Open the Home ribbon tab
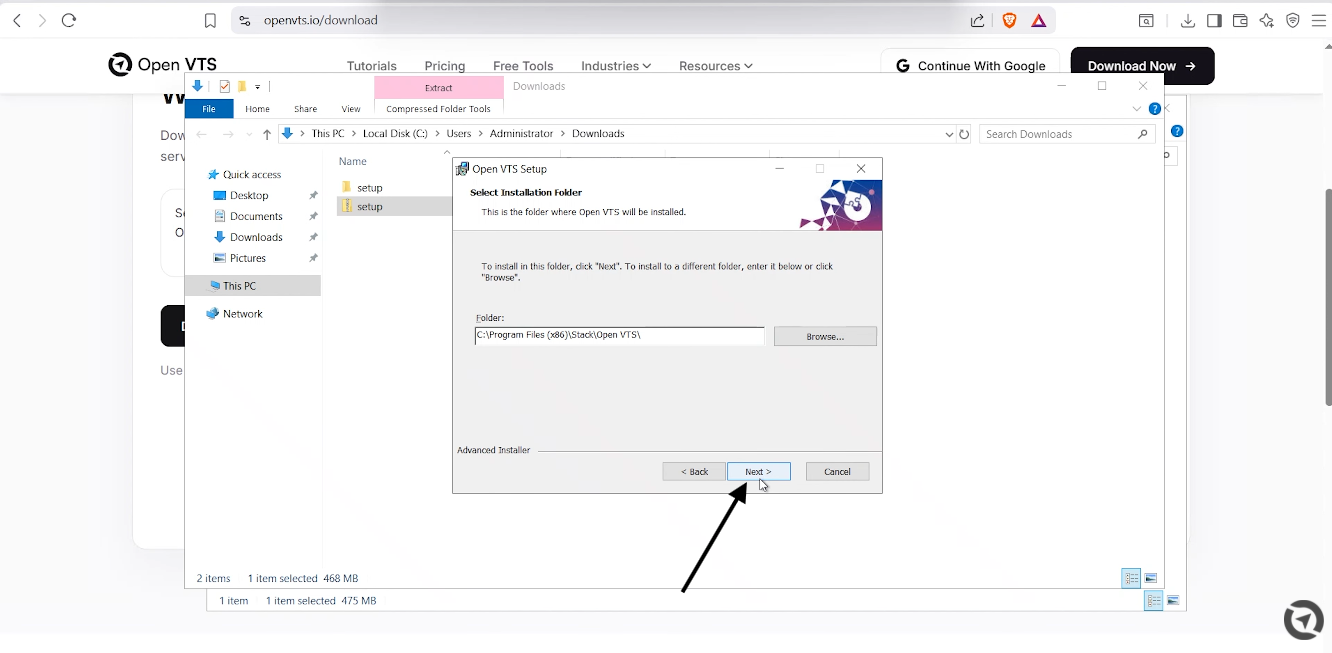The width and height of the screenshot is (1332, 653). click(257, 109)
